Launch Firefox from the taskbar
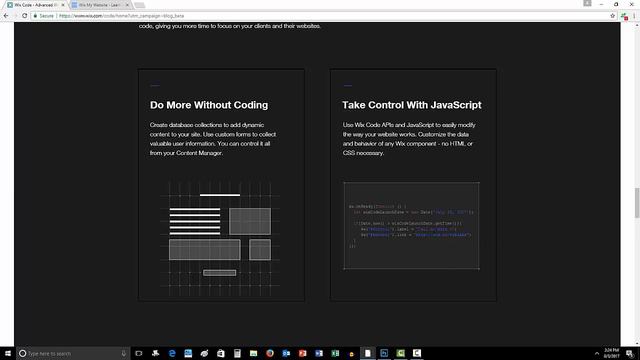Viewport: 640px width, 360px height. (270, 353)
